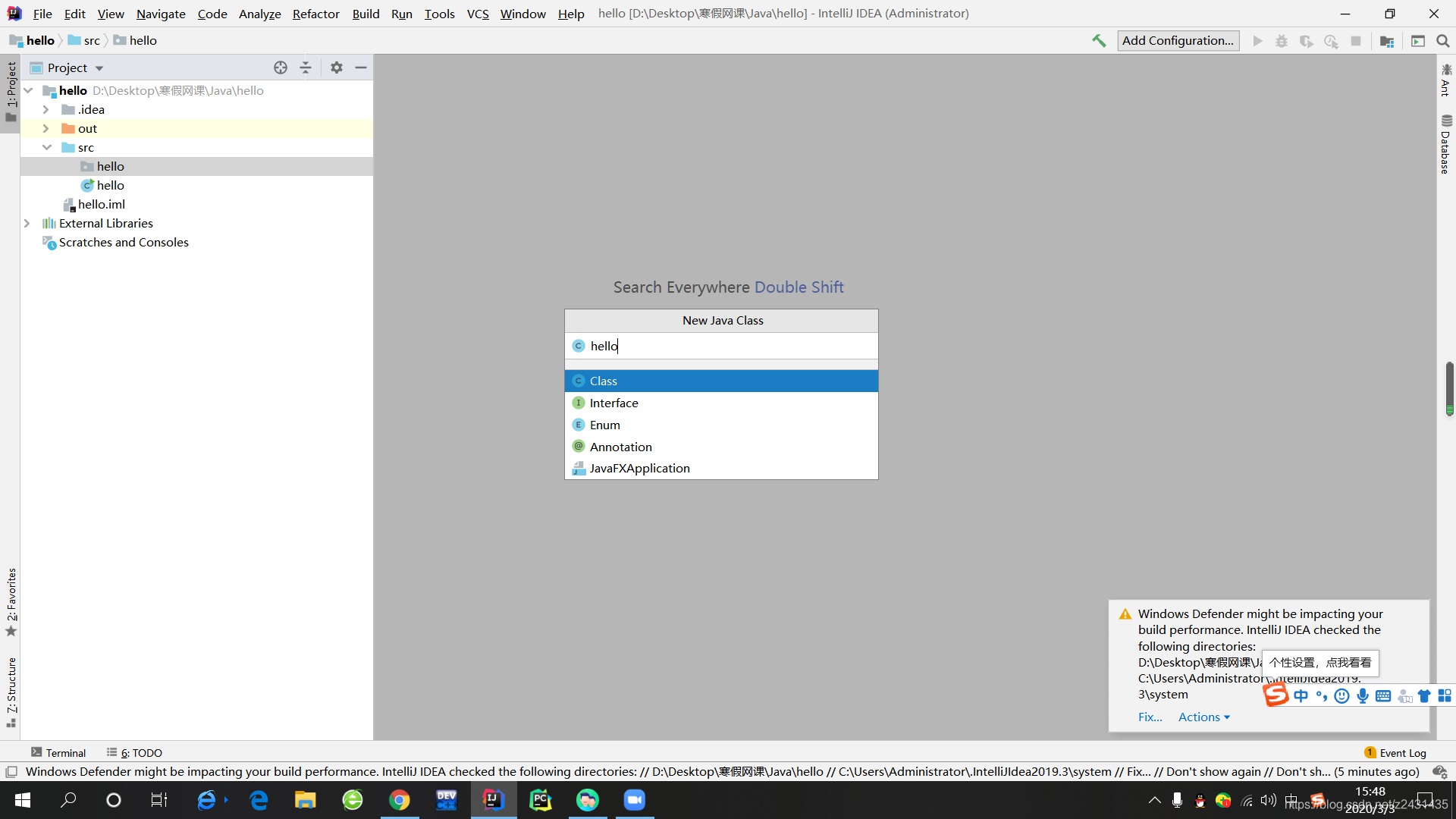Image resolution: width=1456 pixels, height=819 pixels.
Task: Click the right editor scrollbar stripe
Action: point(1449,388)
